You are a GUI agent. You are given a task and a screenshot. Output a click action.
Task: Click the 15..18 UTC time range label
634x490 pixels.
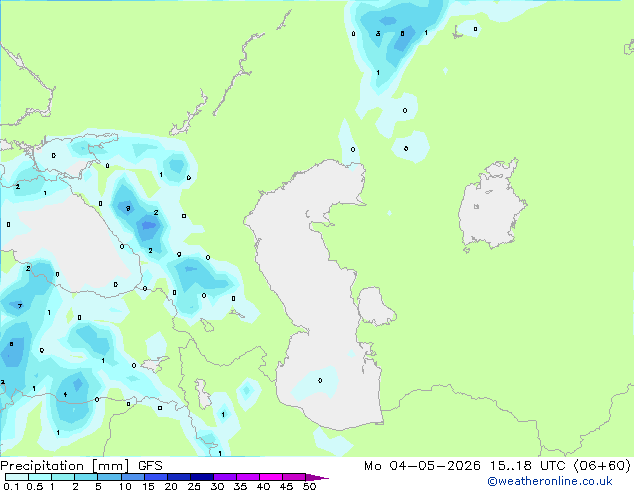[x=527, y=466]
